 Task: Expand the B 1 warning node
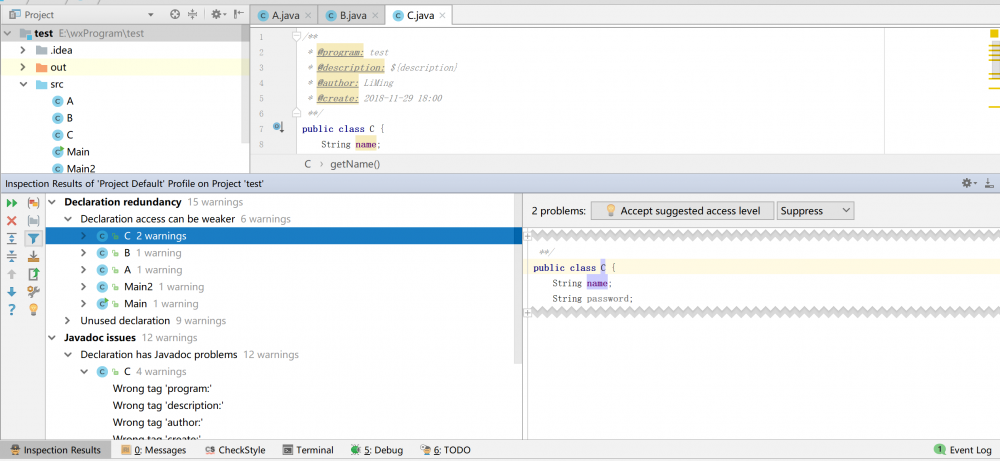84,253
